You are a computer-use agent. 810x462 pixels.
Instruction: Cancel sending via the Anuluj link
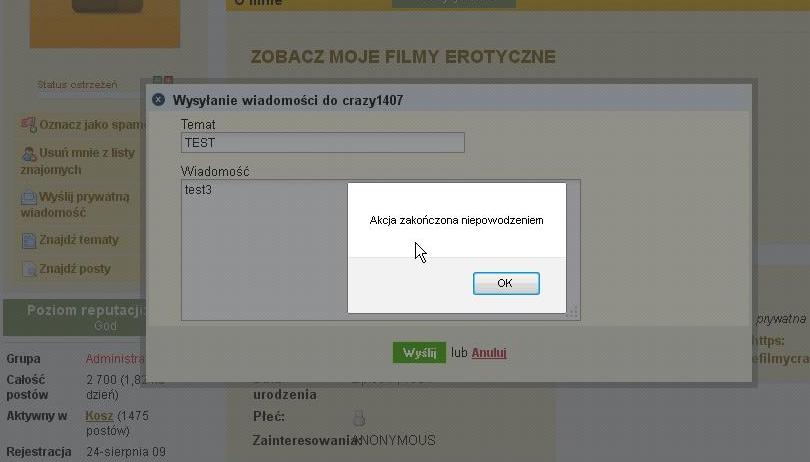point(489,352)
